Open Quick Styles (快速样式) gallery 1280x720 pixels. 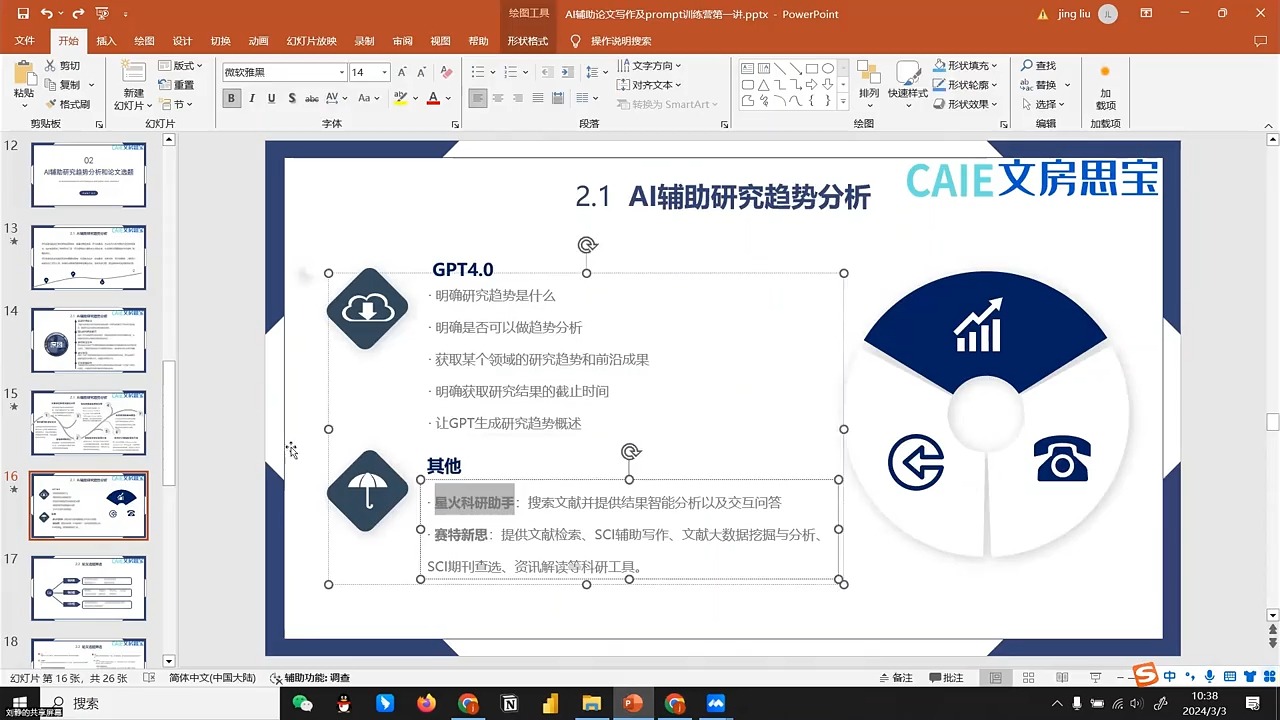click(908, 90)
